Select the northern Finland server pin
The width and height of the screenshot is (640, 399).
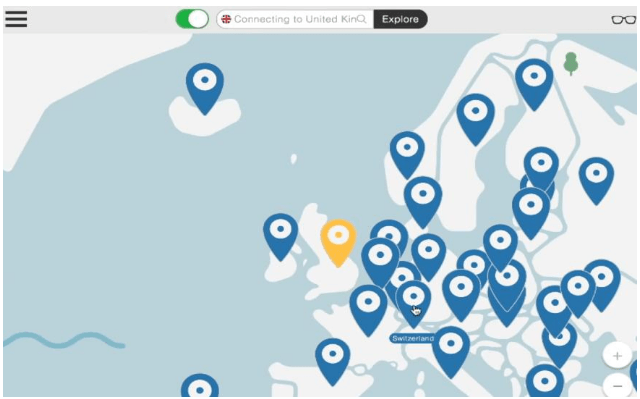pos(534,84)
